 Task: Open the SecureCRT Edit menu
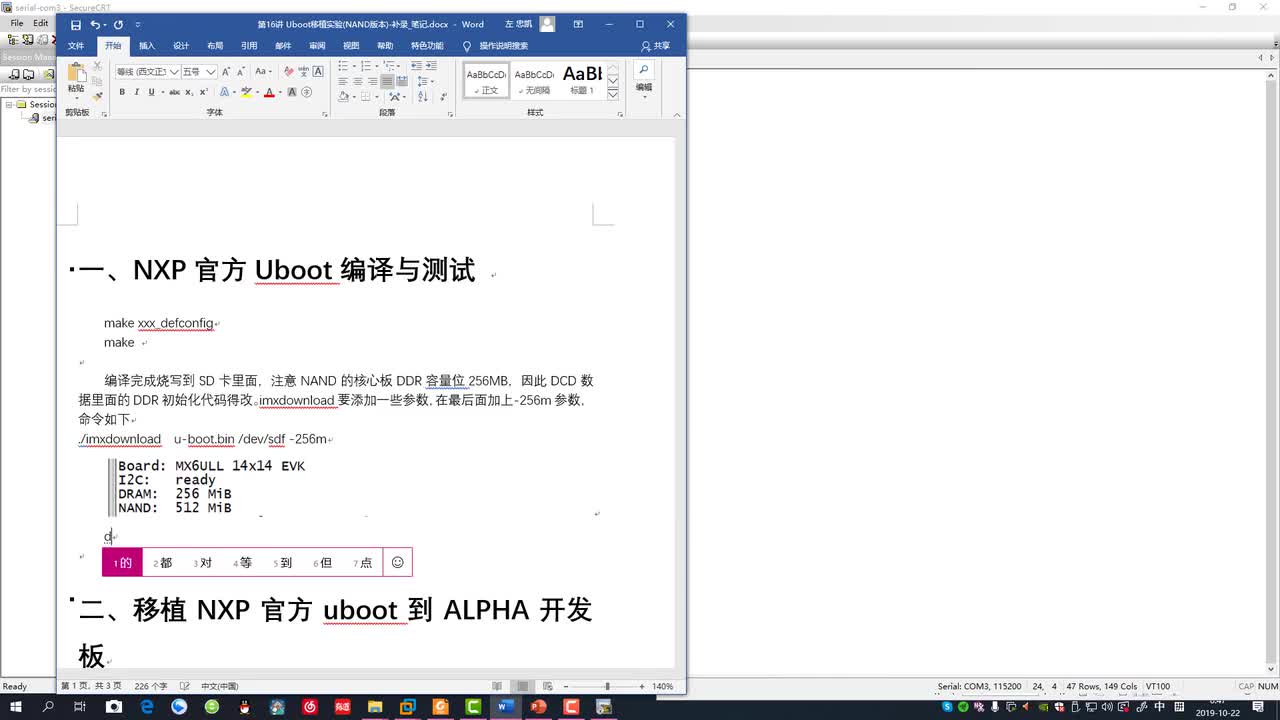[x=40, y=23]
